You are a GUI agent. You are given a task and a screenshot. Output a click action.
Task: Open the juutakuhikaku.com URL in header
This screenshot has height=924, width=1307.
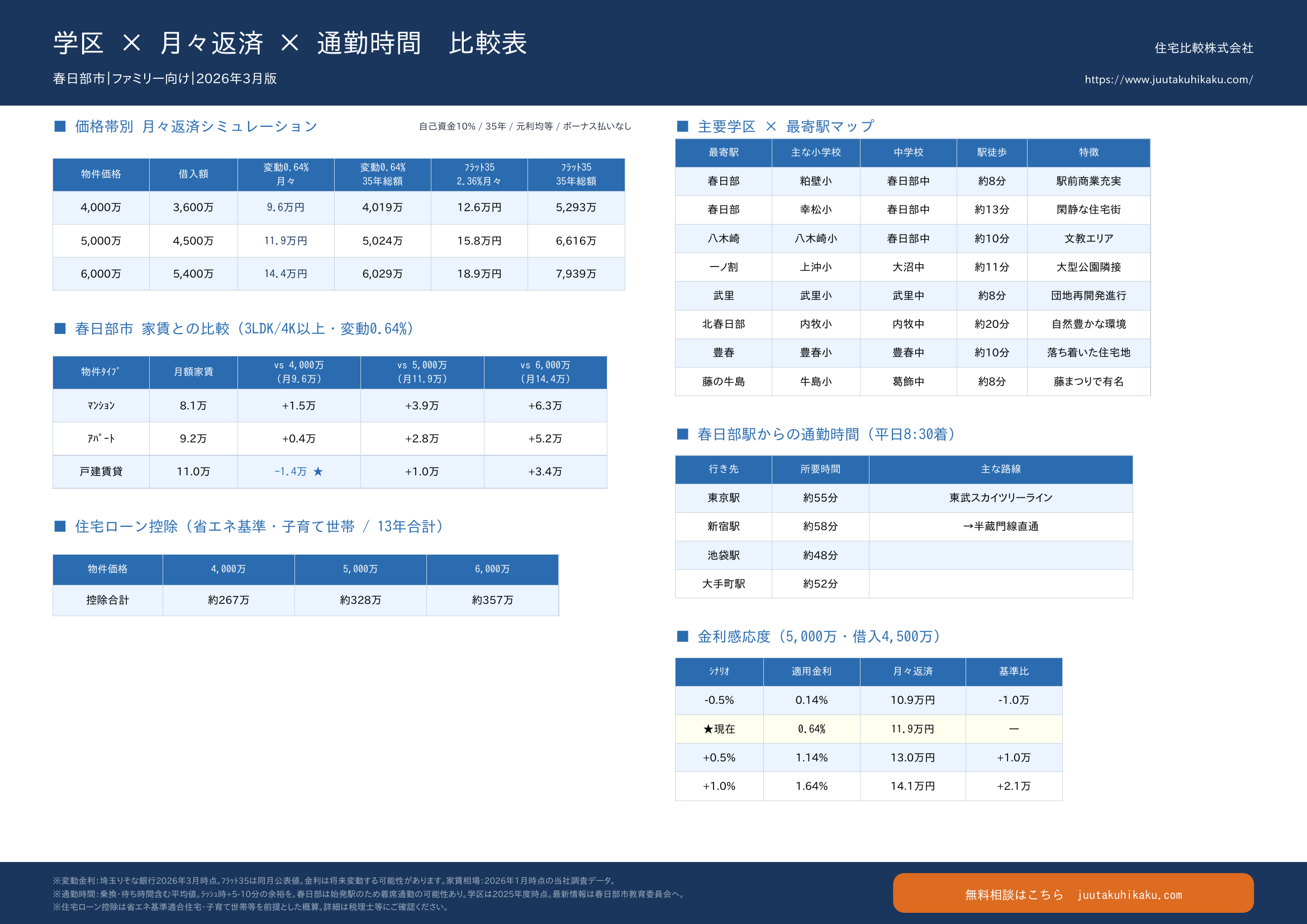click(1168, 80)
